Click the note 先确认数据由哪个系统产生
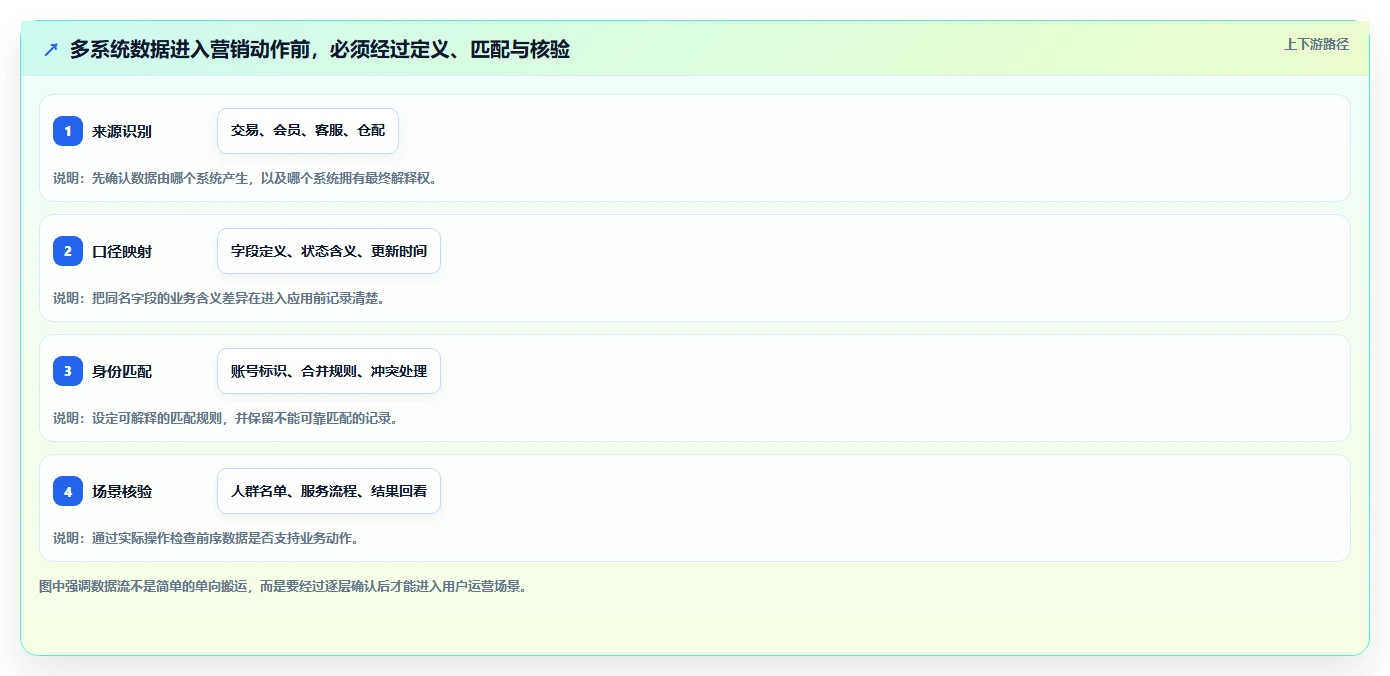This screenshot has height=676, width=1390. click(x=246, y=178)
